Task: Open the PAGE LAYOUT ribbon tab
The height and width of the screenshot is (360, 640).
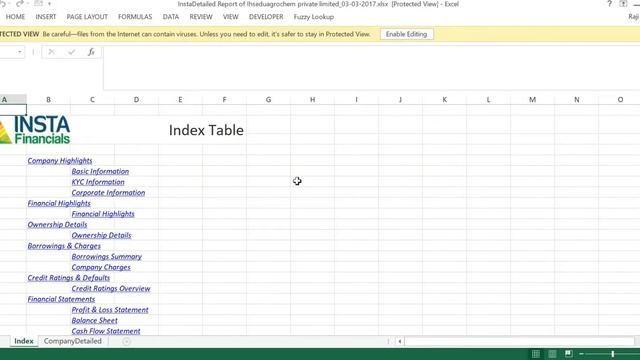Action: click(x=87, y=17)
